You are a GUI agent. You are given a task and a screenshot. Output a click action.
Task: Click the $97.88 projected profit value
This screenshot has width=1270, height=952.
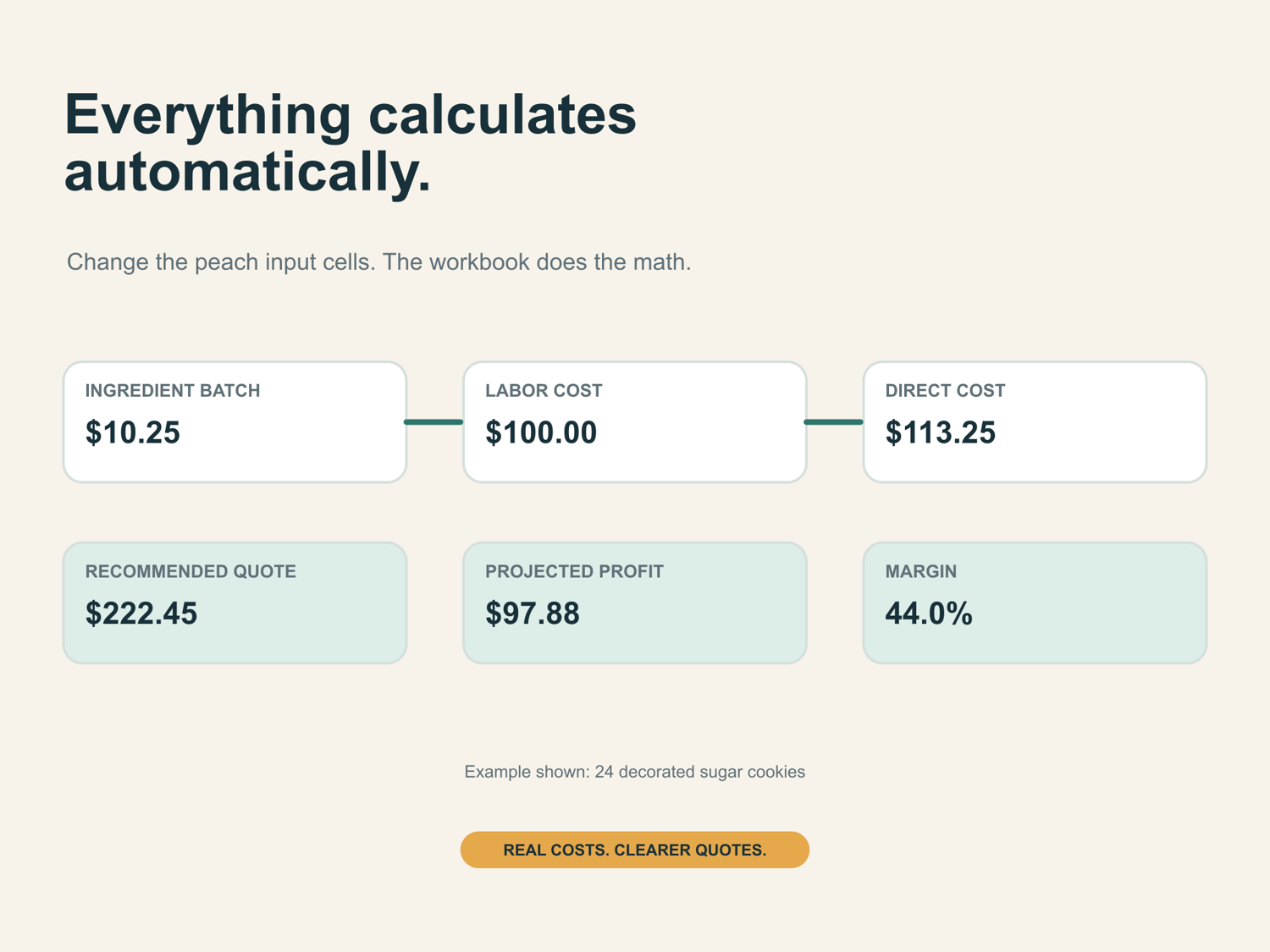click(x=533, y=614)
